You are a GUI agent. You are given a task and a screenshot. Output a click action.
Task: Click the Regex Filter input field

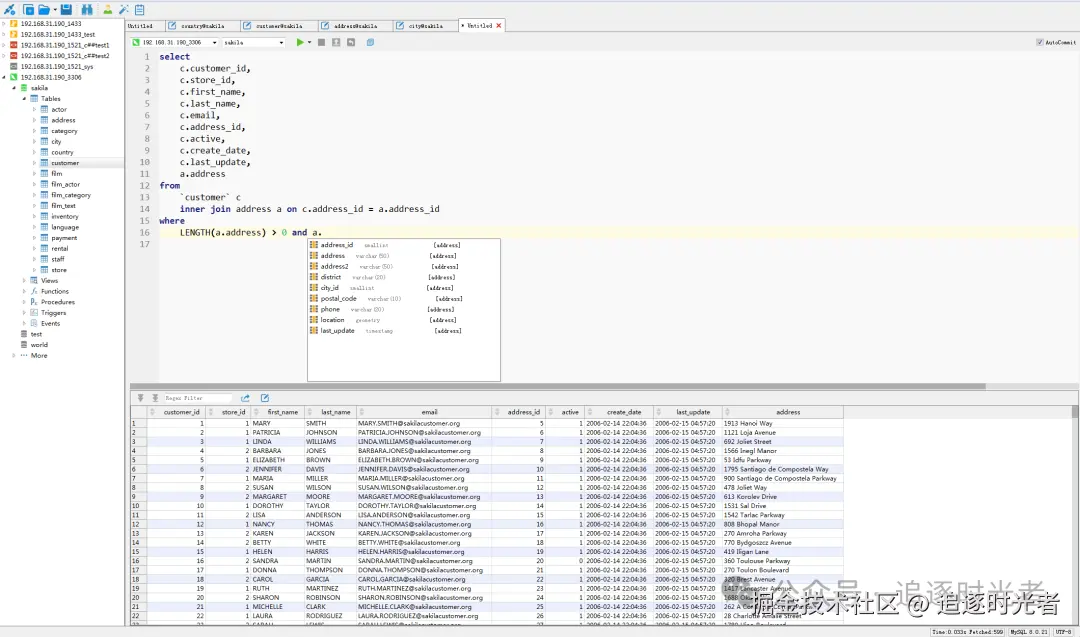198,398
